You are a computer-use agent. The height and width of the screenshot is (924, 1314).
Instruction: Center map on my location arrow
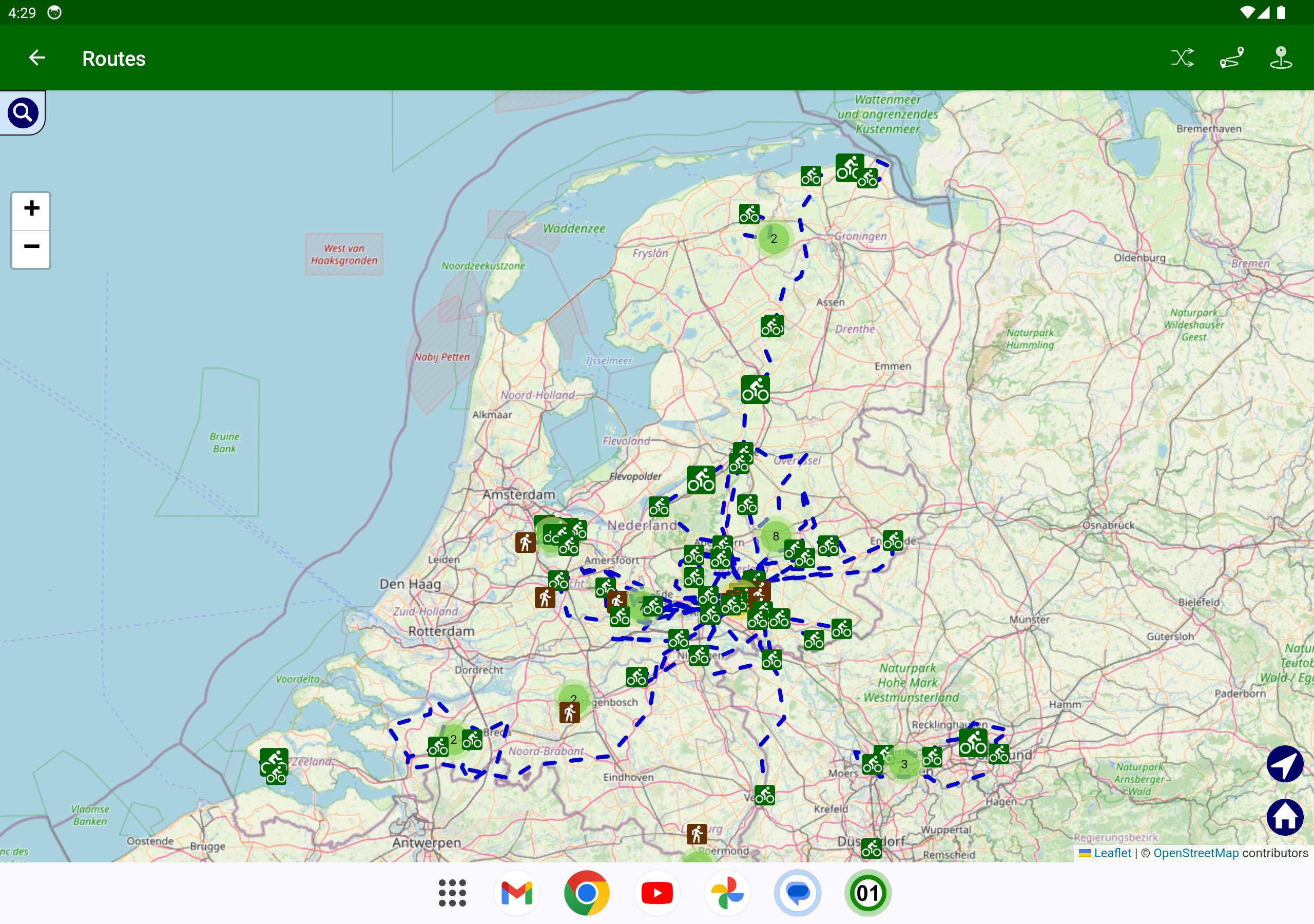tap(1284, 763)
